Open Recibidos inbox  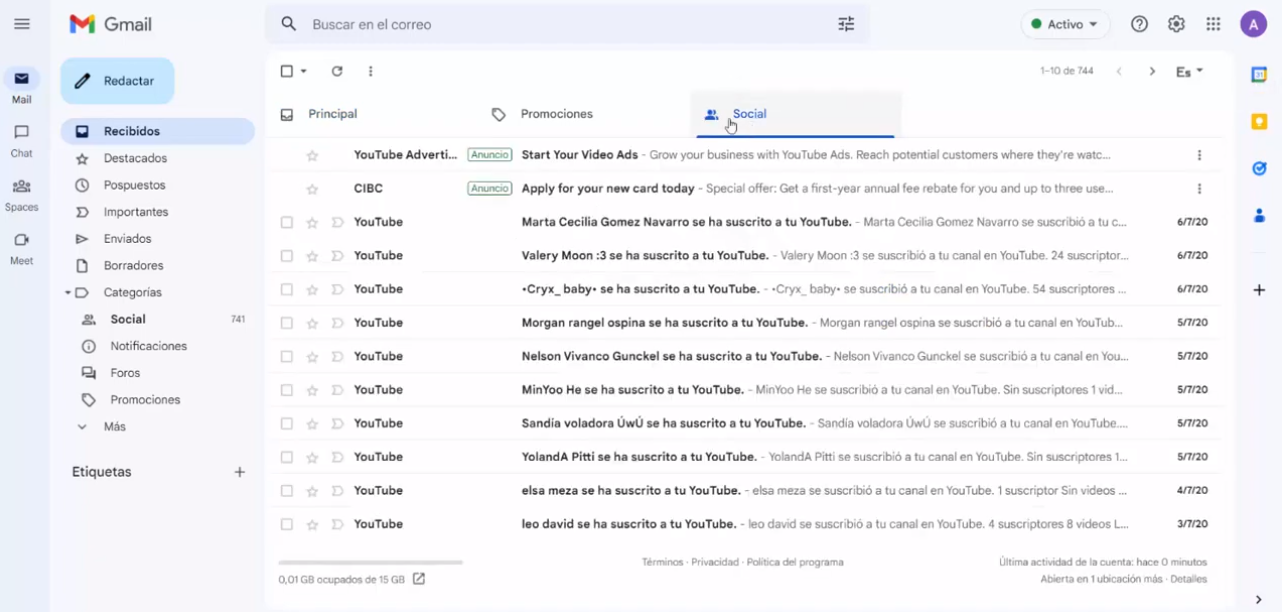coord(158,131)
